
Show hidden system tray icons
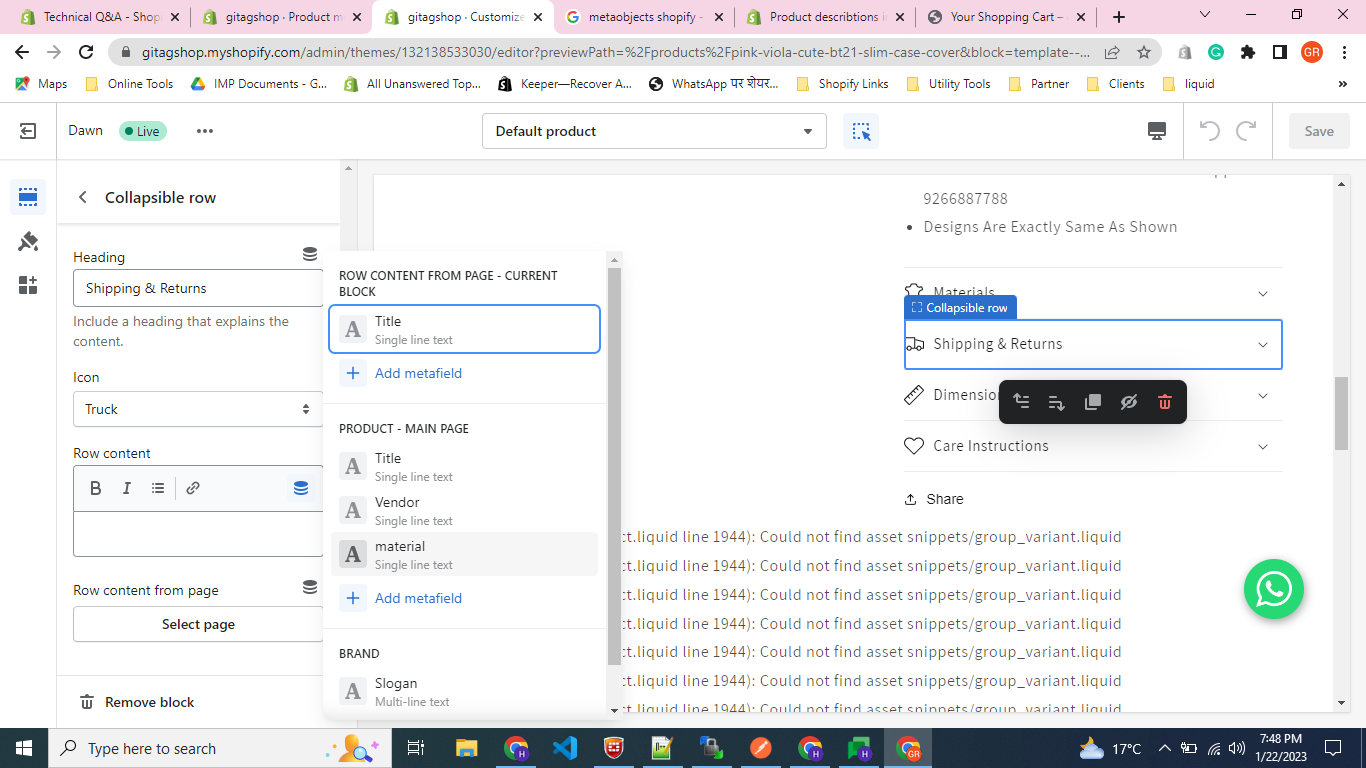1165,748
